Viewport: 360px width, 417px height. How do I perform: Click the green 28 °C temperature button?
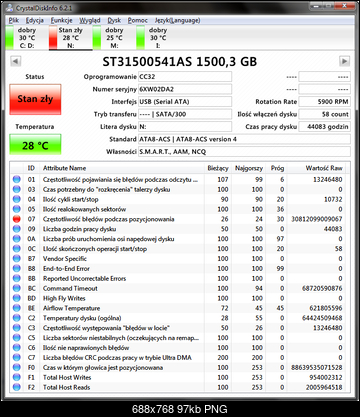click(x=35, y=144)
